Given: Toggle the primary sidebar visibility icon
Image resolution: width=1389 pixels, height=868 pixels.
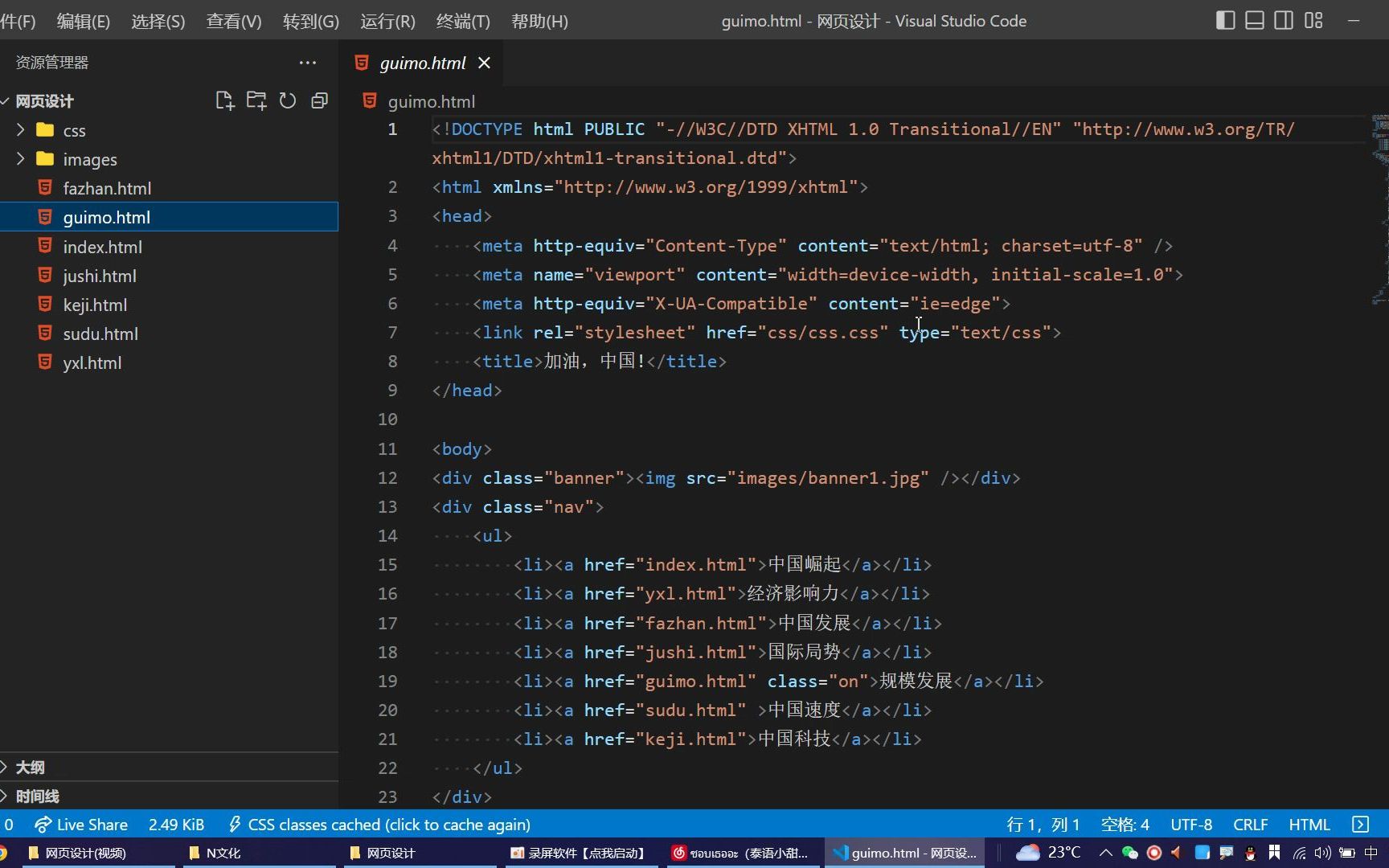Looking at the screenshot, I should (1225, 20).
